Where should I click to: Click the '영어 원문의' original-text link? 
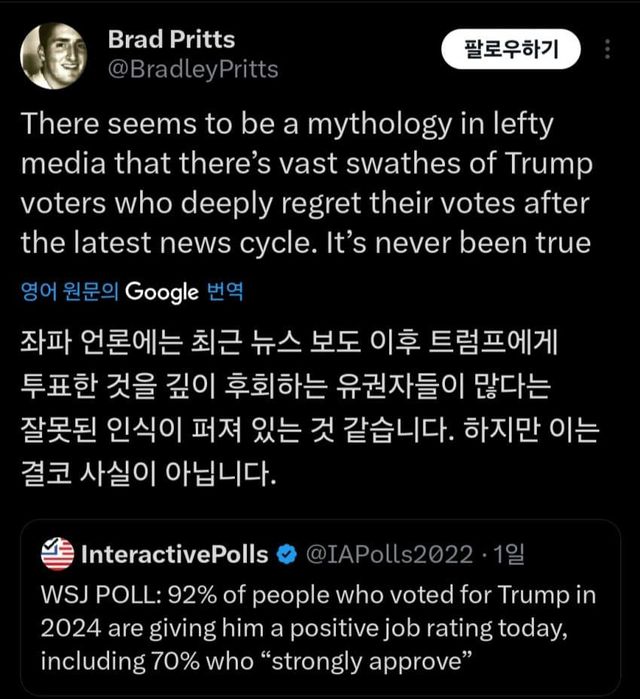point(70,292)
